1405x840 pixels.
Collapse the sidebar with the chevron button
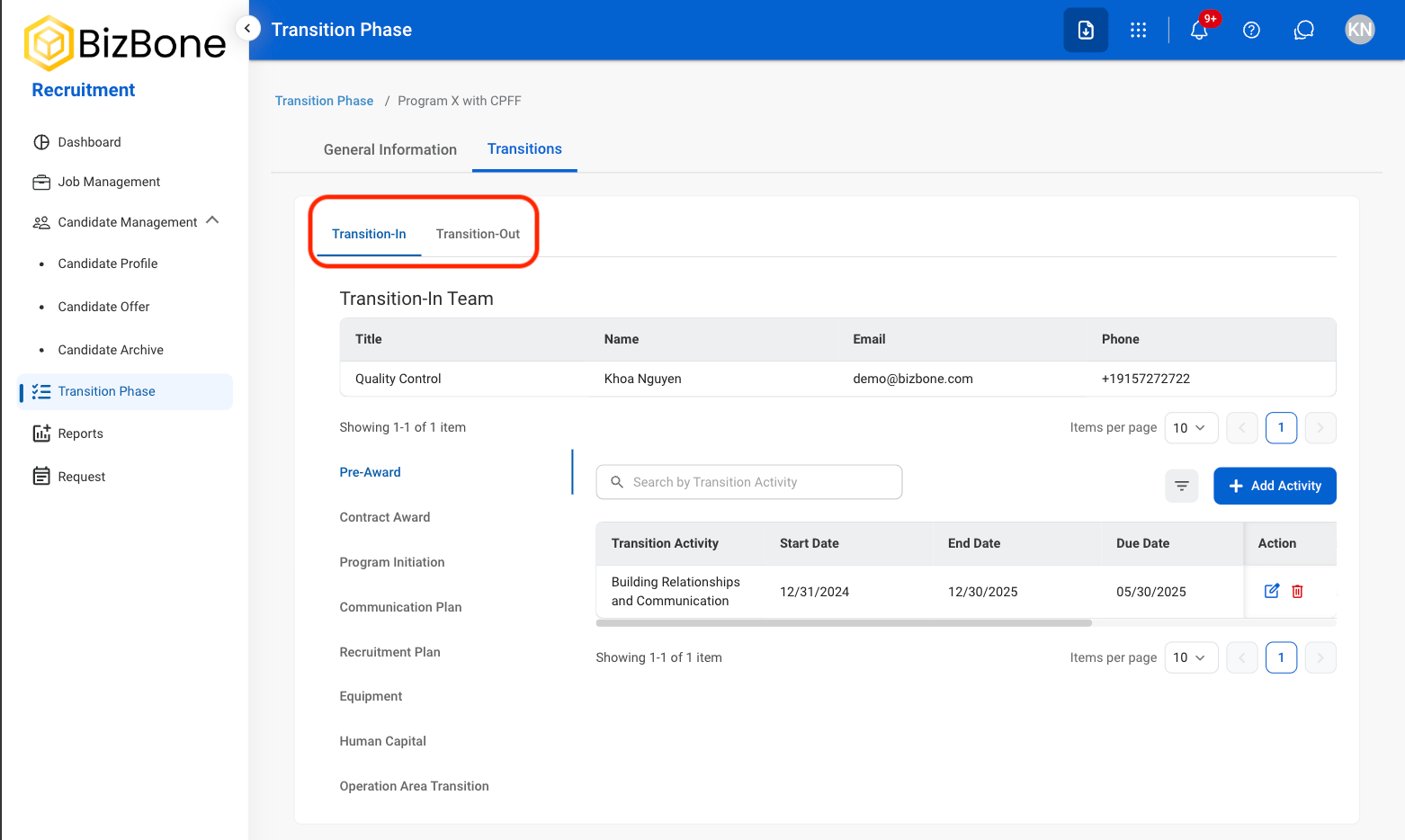coord(247,29)
